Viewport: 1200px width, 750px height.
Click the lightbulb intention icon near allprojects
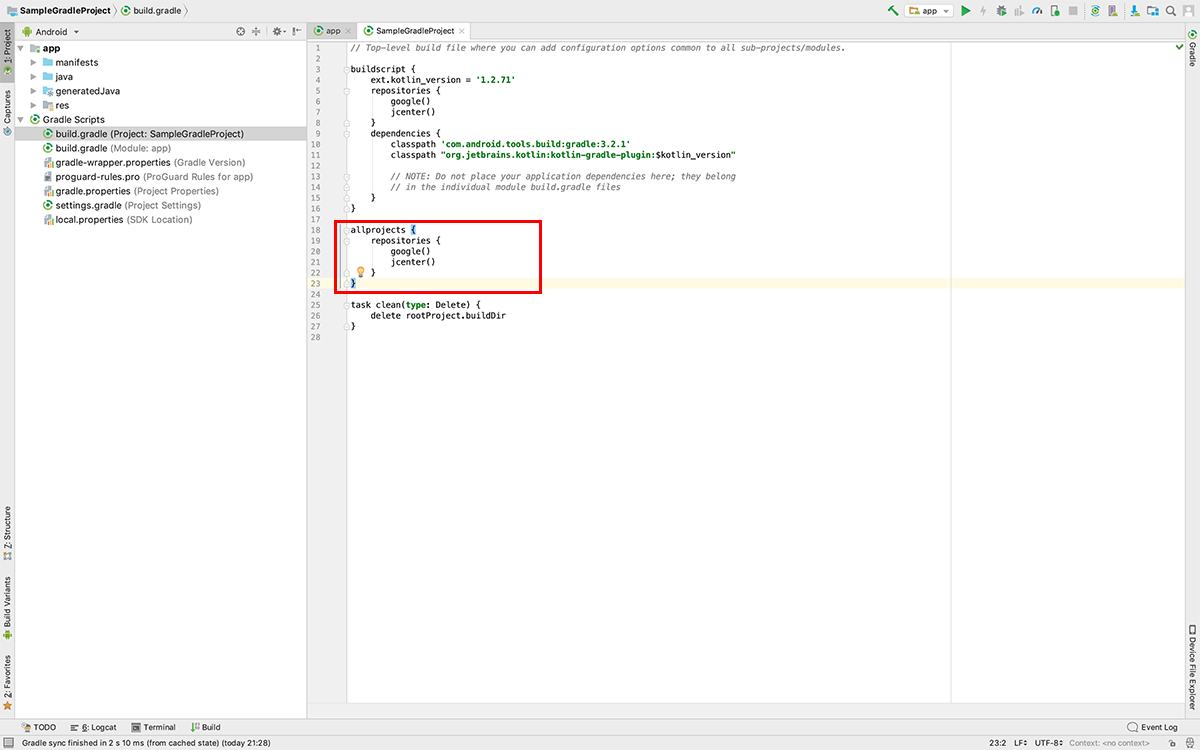coord(359,271)
